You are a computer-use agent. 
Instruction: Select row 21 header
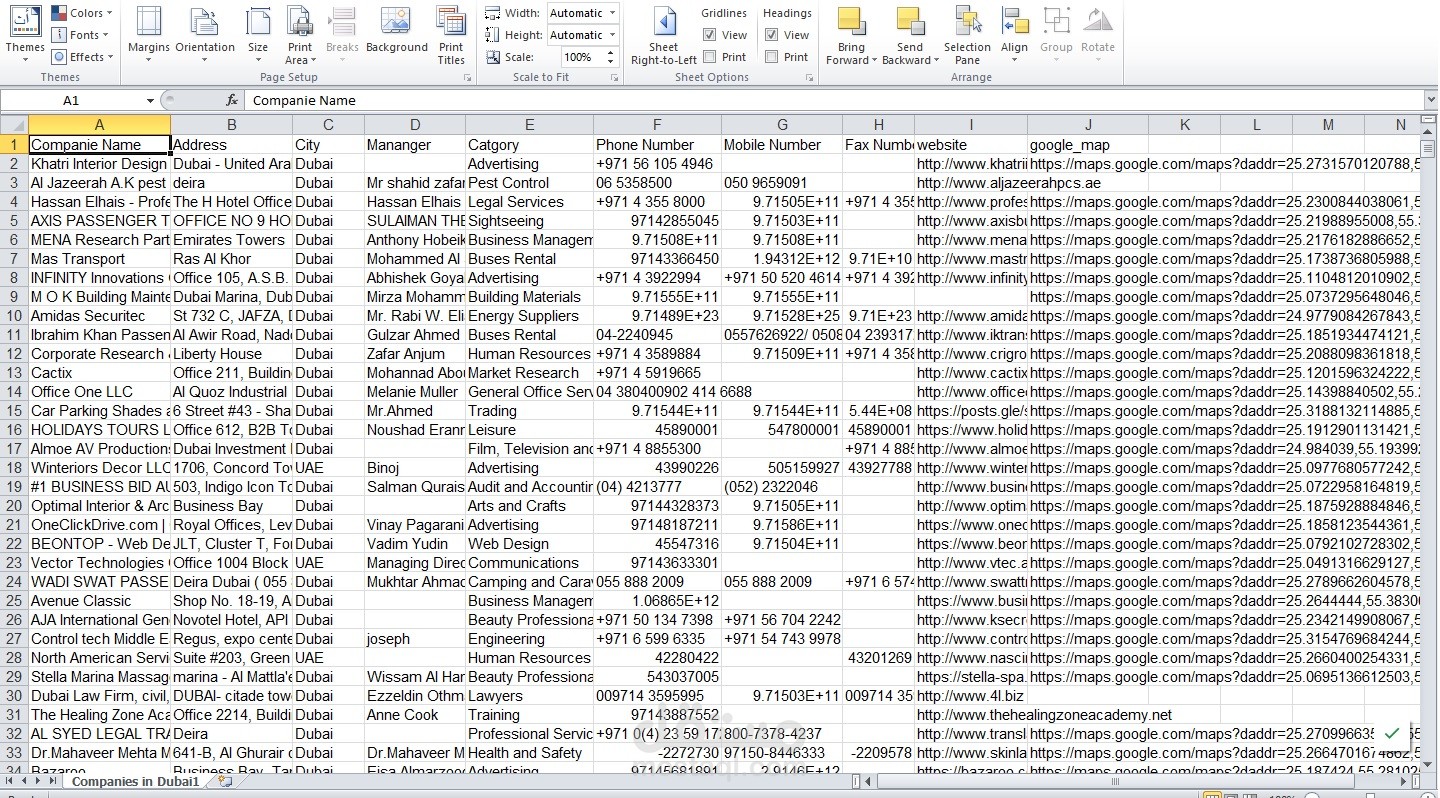coord(14,525)
